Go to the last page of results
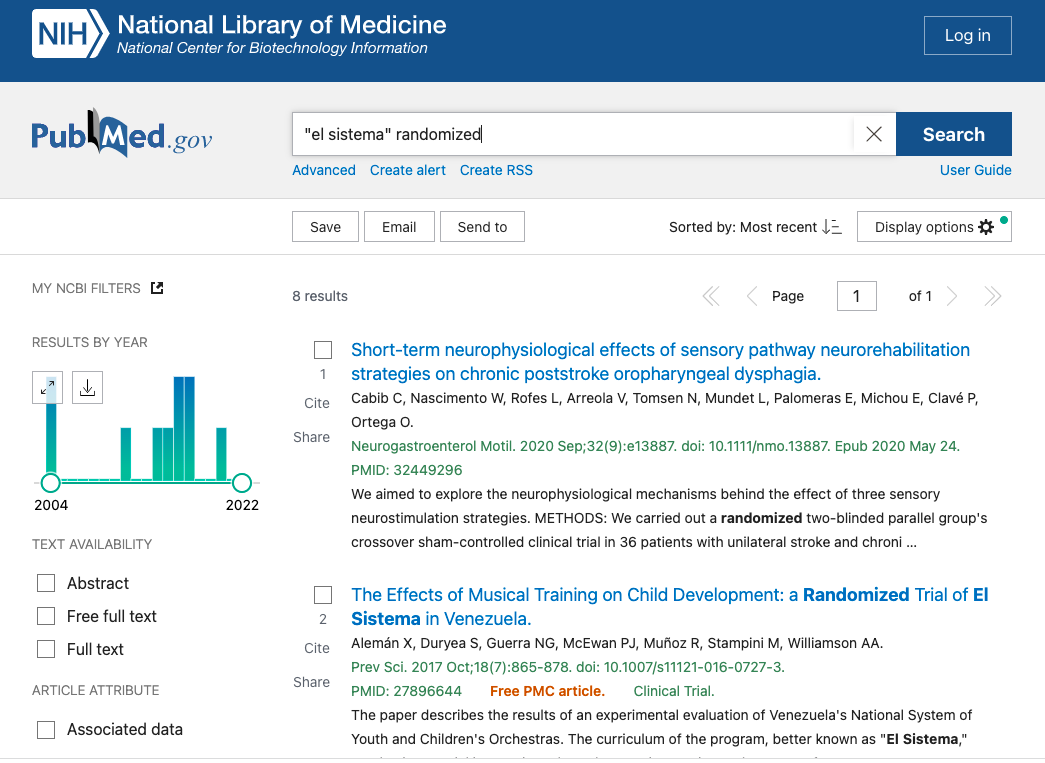 [992, 296]
